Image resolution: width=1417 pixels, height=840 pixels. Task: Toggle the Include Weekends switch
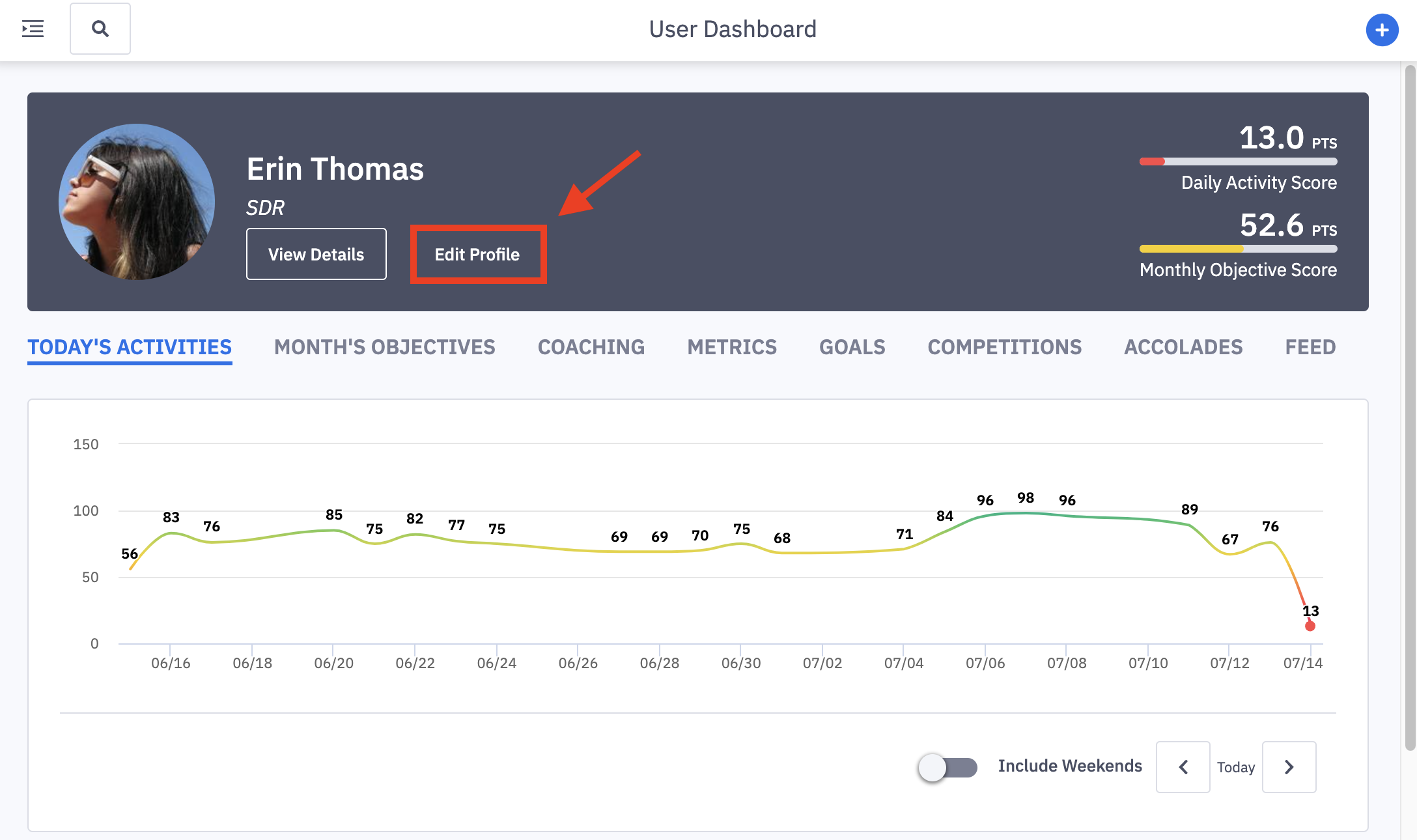tap(947, 767)
